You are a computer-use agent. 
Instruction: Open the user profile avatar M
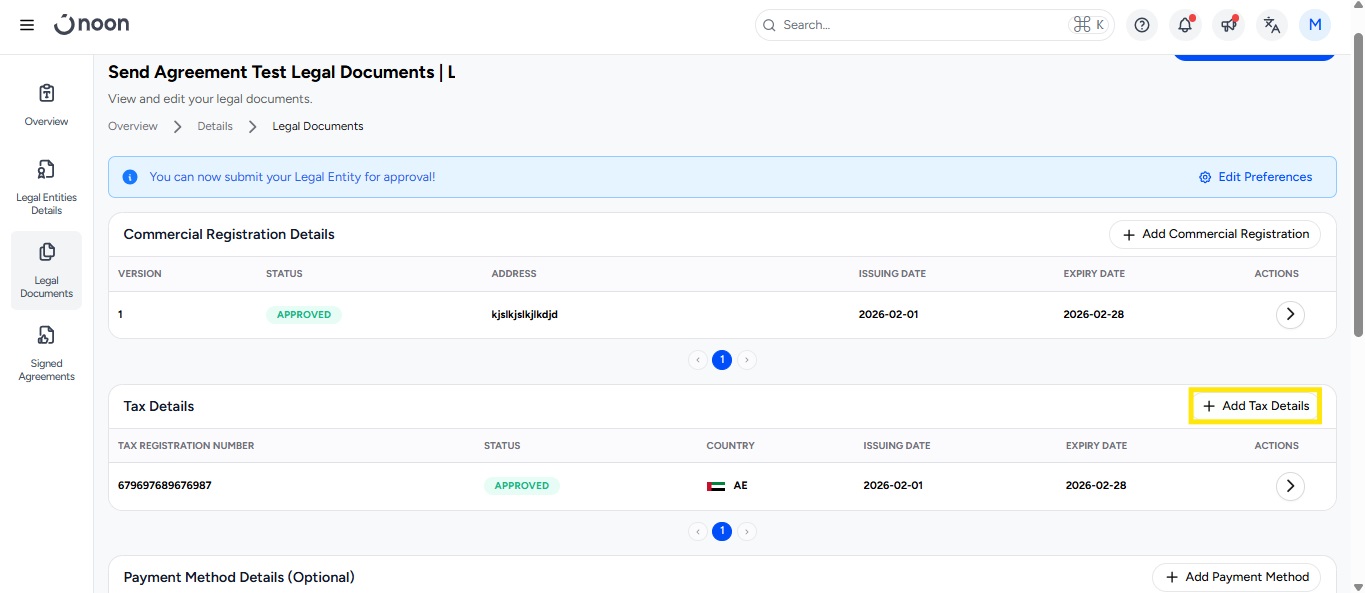[1314, 25]
